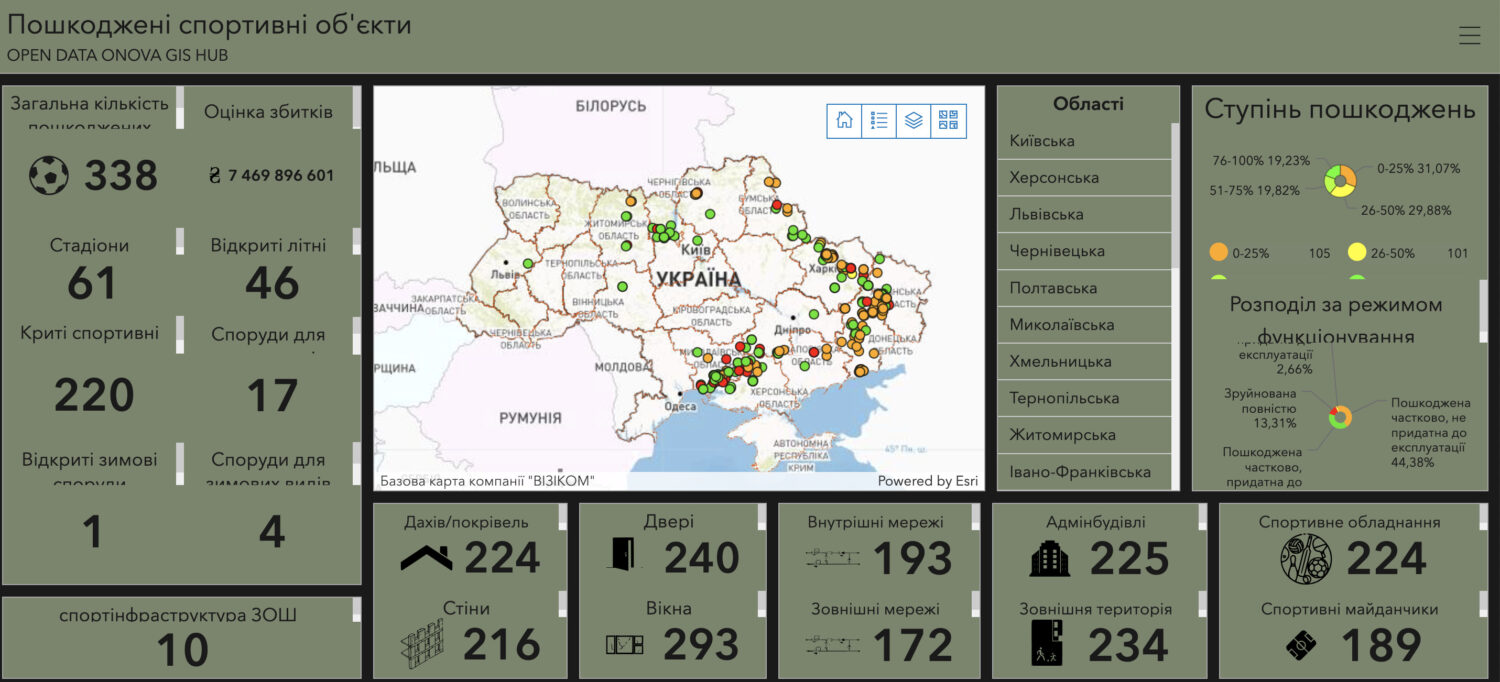Screen dimensions: 1500x682
Task: Click the Ступінь пошкоджень donut chart
Action: click(x=1340, y=181)
